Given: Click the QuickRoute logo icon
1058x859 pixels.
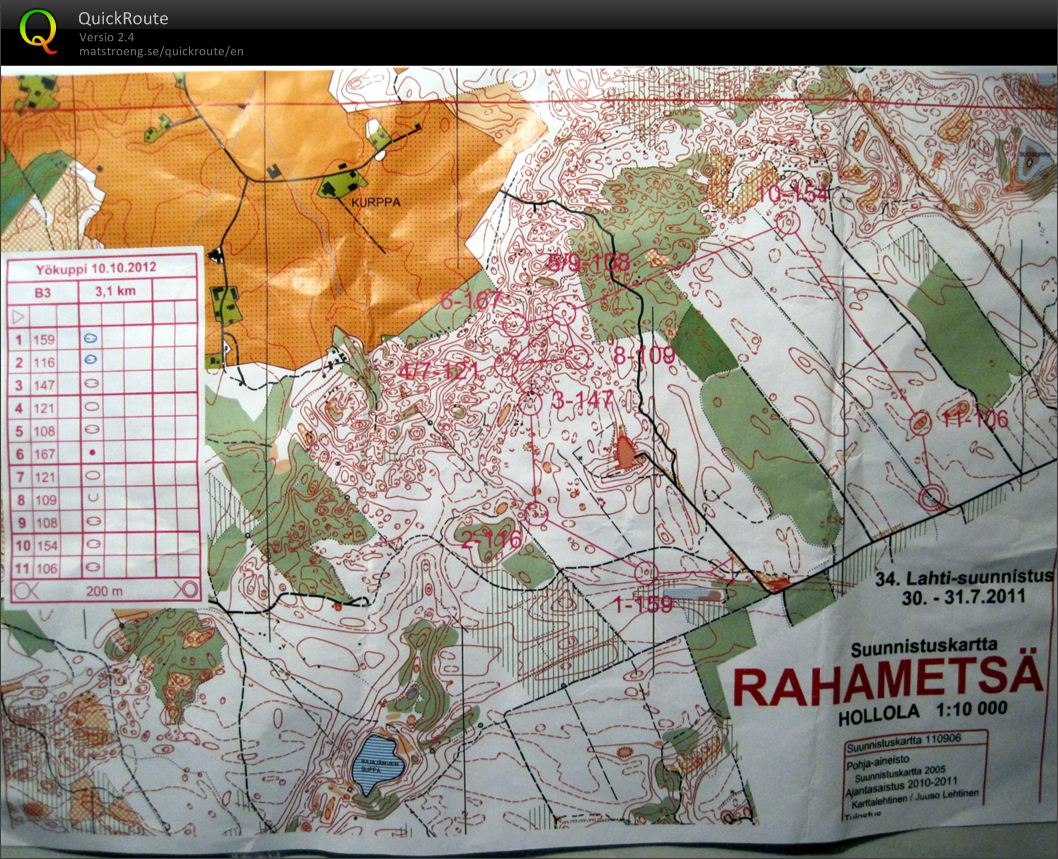Looking at the screenshot, I should point(39,31).
